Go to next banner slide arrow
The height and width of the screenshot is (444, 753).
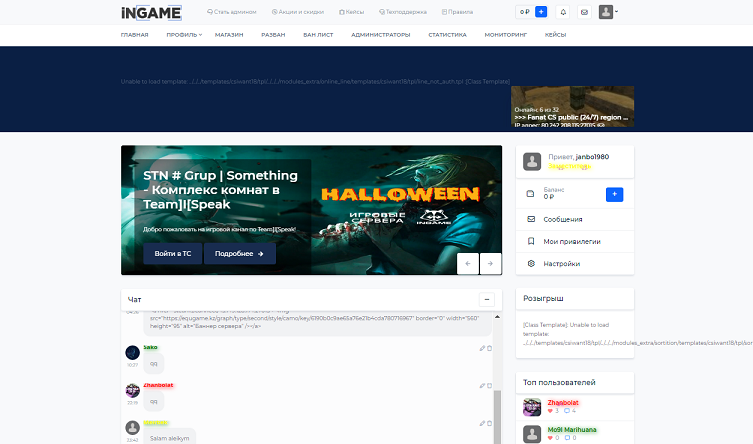(490, 263)
